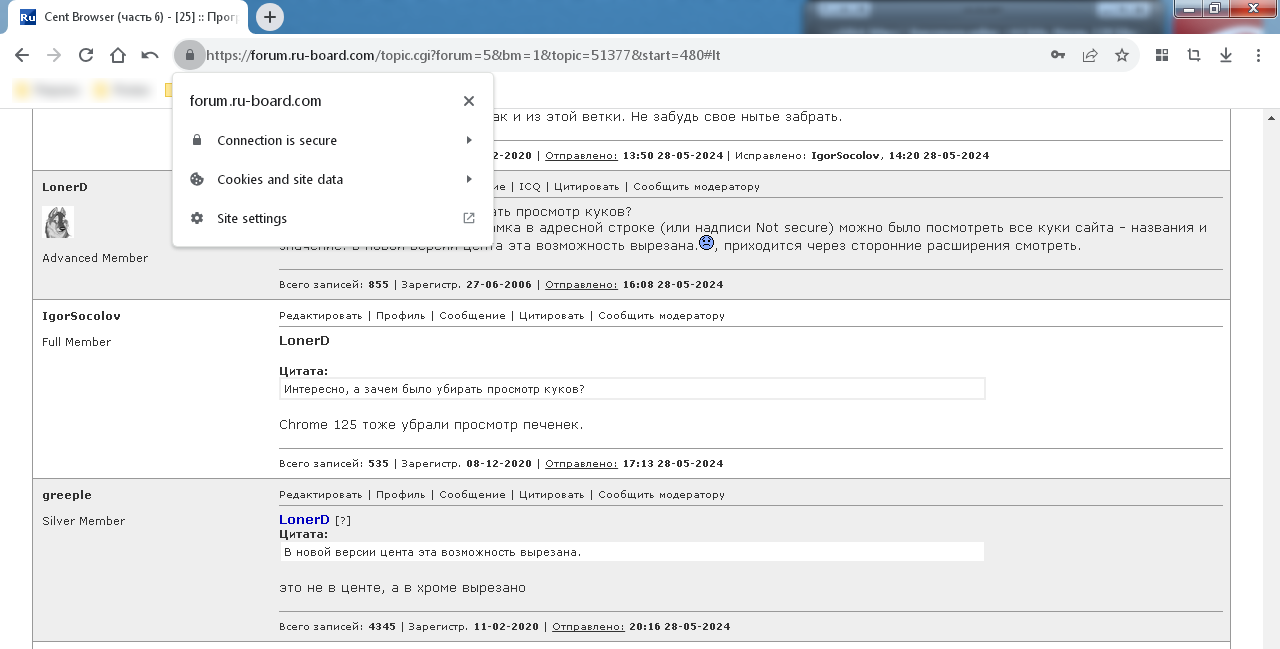Click username IgorSocolov in left column
Viewport: 1280px width, 649px height.
click(81, 316)
